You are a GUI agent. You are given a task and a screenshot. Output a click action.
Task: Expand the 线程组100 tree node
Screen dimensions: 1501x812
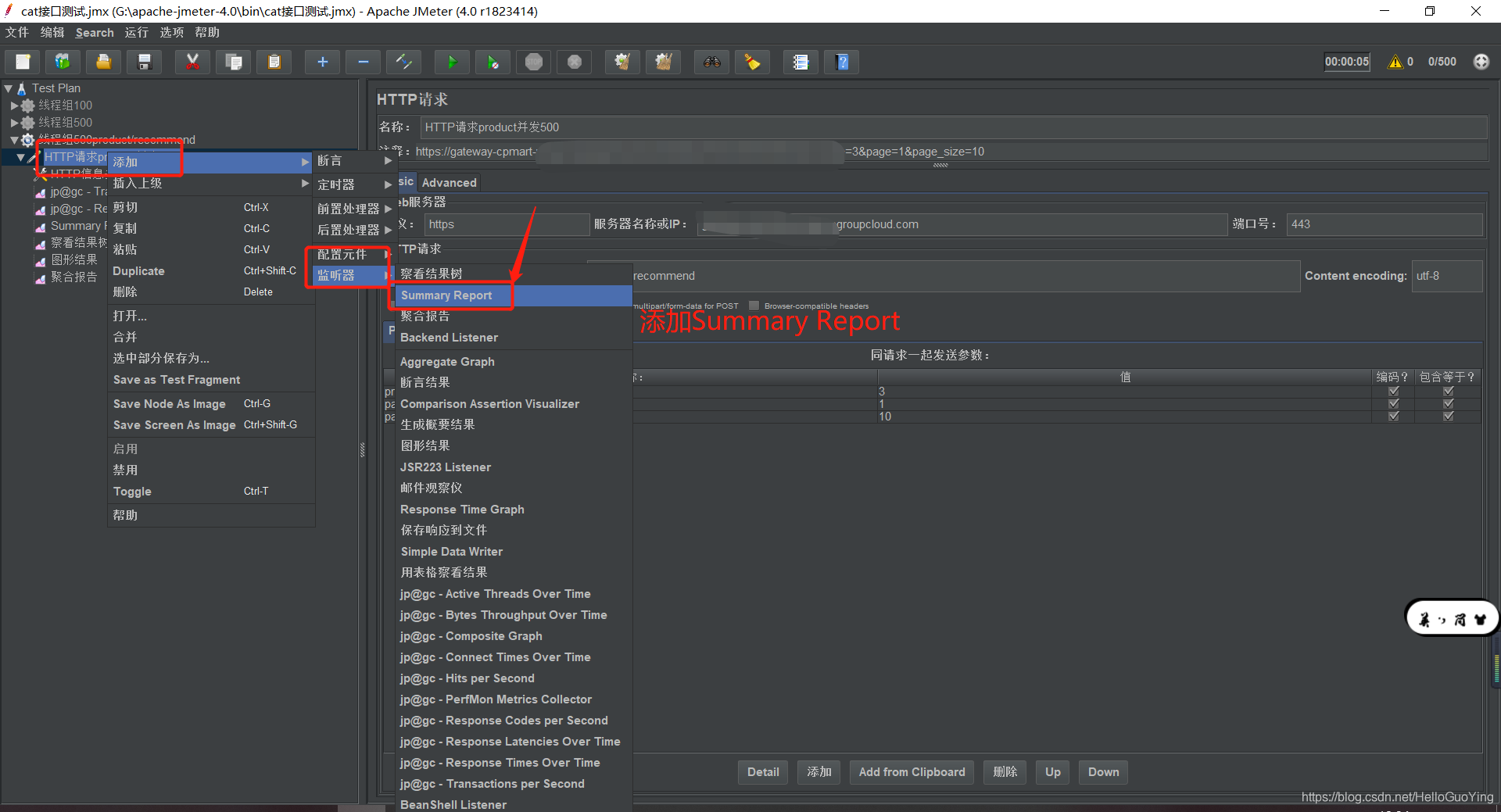pos(14,106)
